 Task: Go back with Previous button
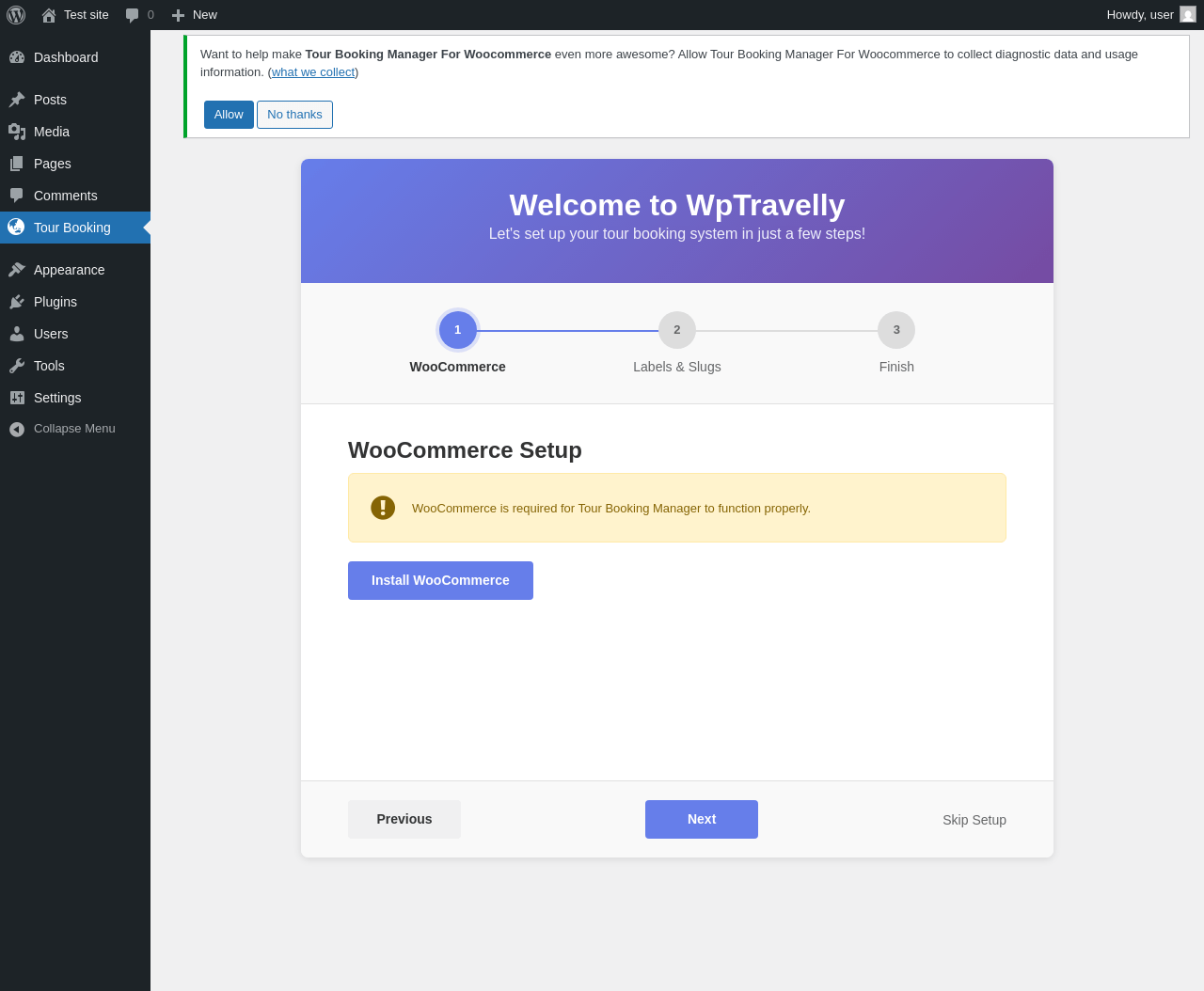click(x=404, y=819)
